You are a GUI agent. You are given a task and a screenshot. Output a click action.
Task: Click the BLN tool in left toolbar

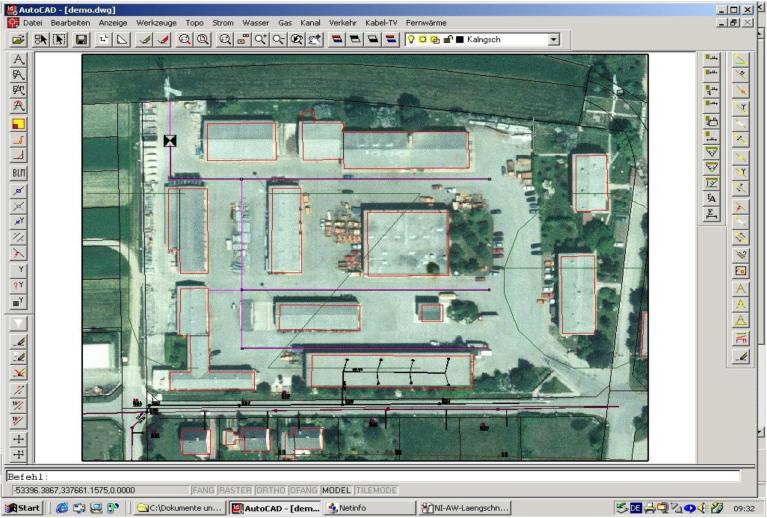pos(18,173)
